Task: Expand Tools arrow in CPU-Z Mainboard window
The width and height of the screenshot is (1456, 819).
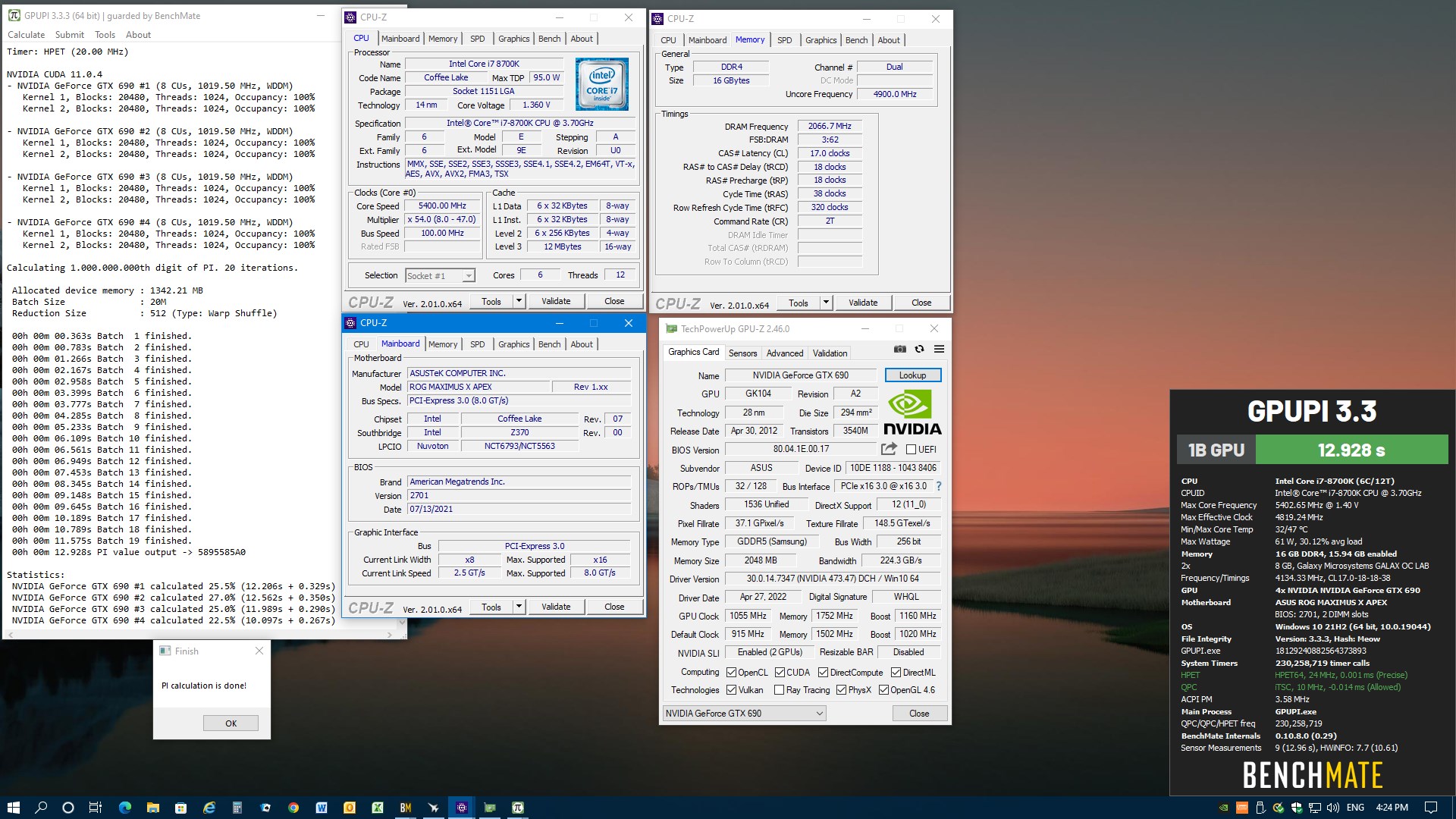Action: tap(519, 607)
